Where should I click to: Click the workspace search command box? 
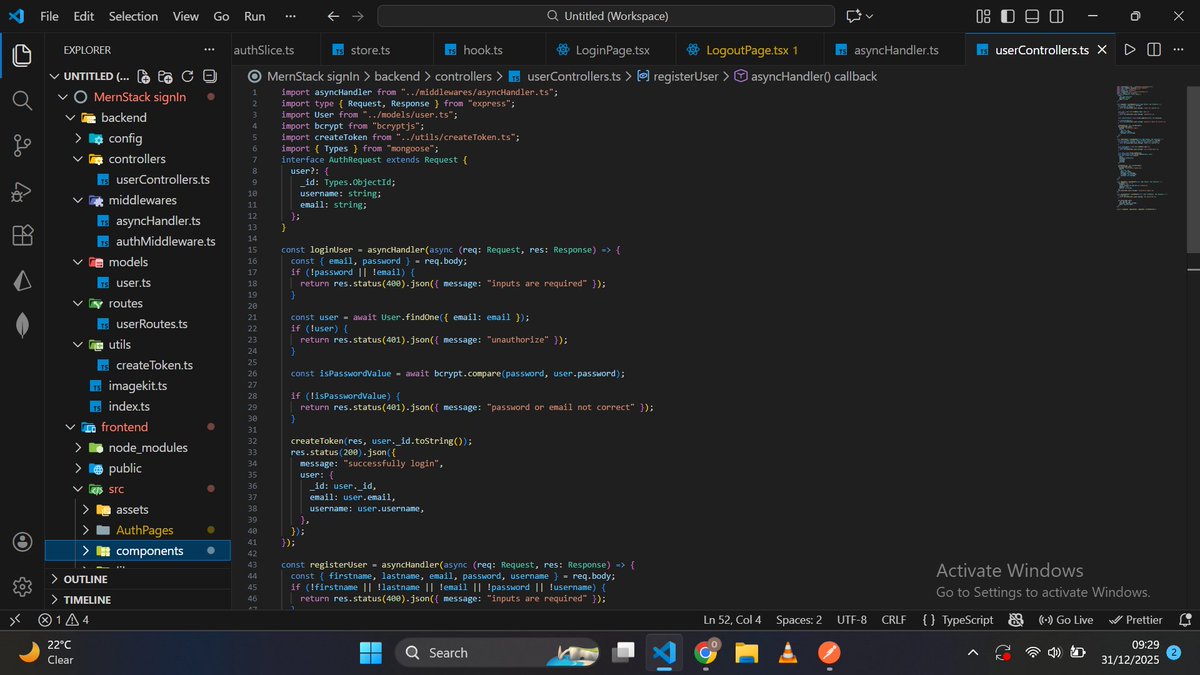607,16
